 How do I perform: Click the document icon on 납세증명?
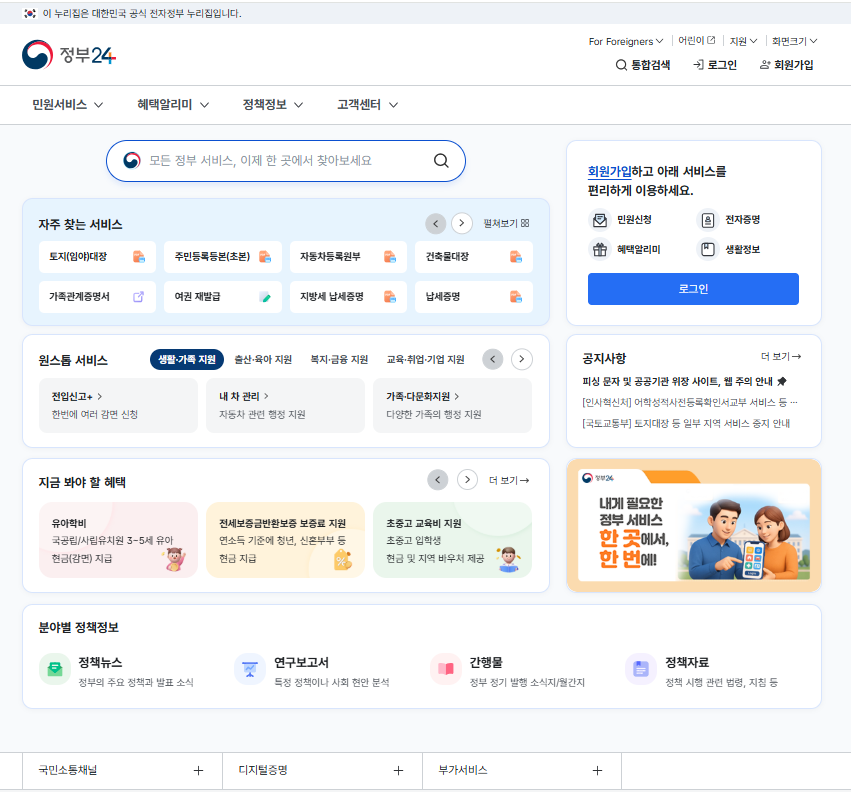coord(516,297)
